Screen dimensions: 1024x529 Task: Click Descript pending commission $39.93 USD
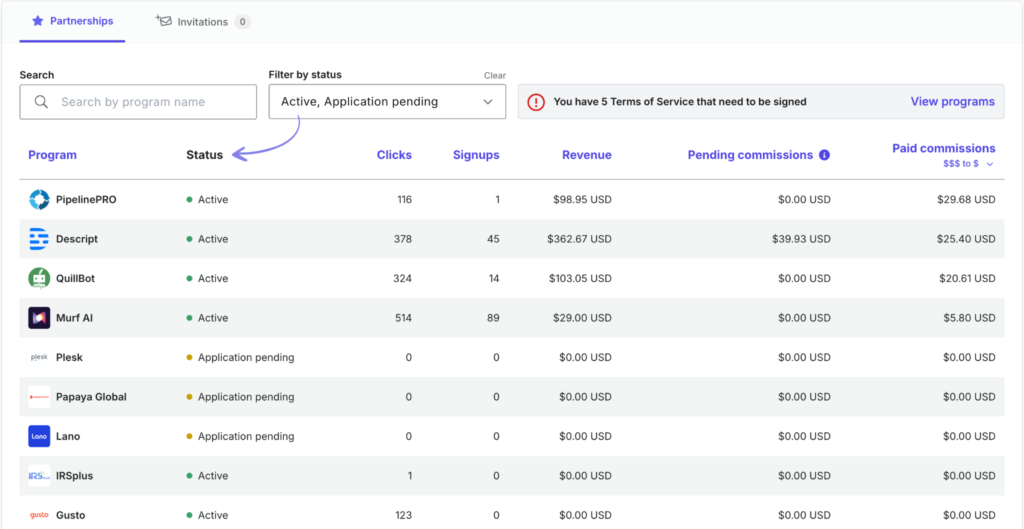click(801, 239)
